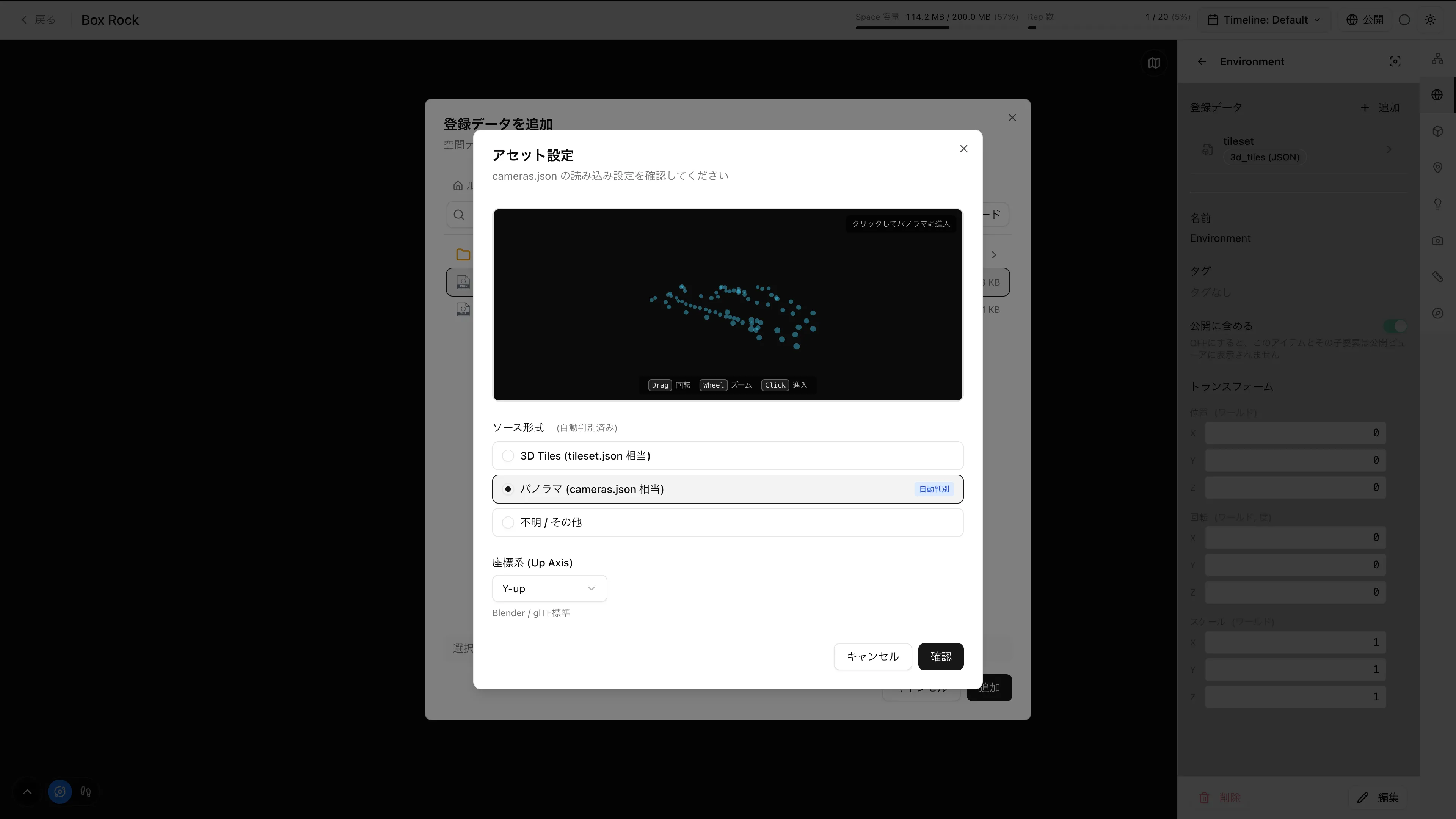Click the クリックしてパノラマに進入 hint label
The image size is (1456, 819).
pyautogui.click(x=901, y=224)
